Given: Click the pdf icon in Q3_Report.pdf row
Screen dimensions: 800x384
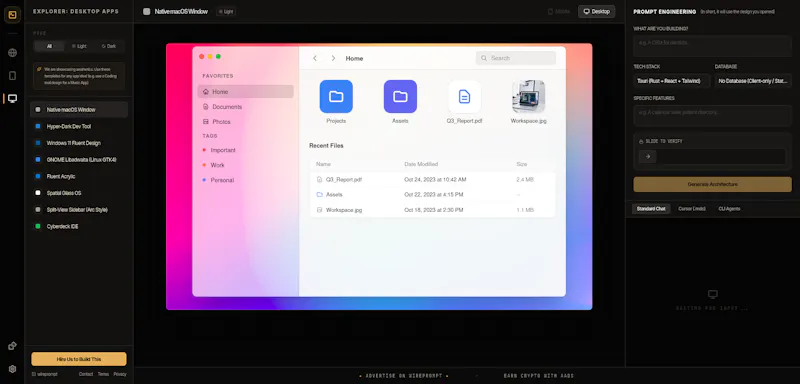Looking at the screenshot, I should [x=319, y=180].
